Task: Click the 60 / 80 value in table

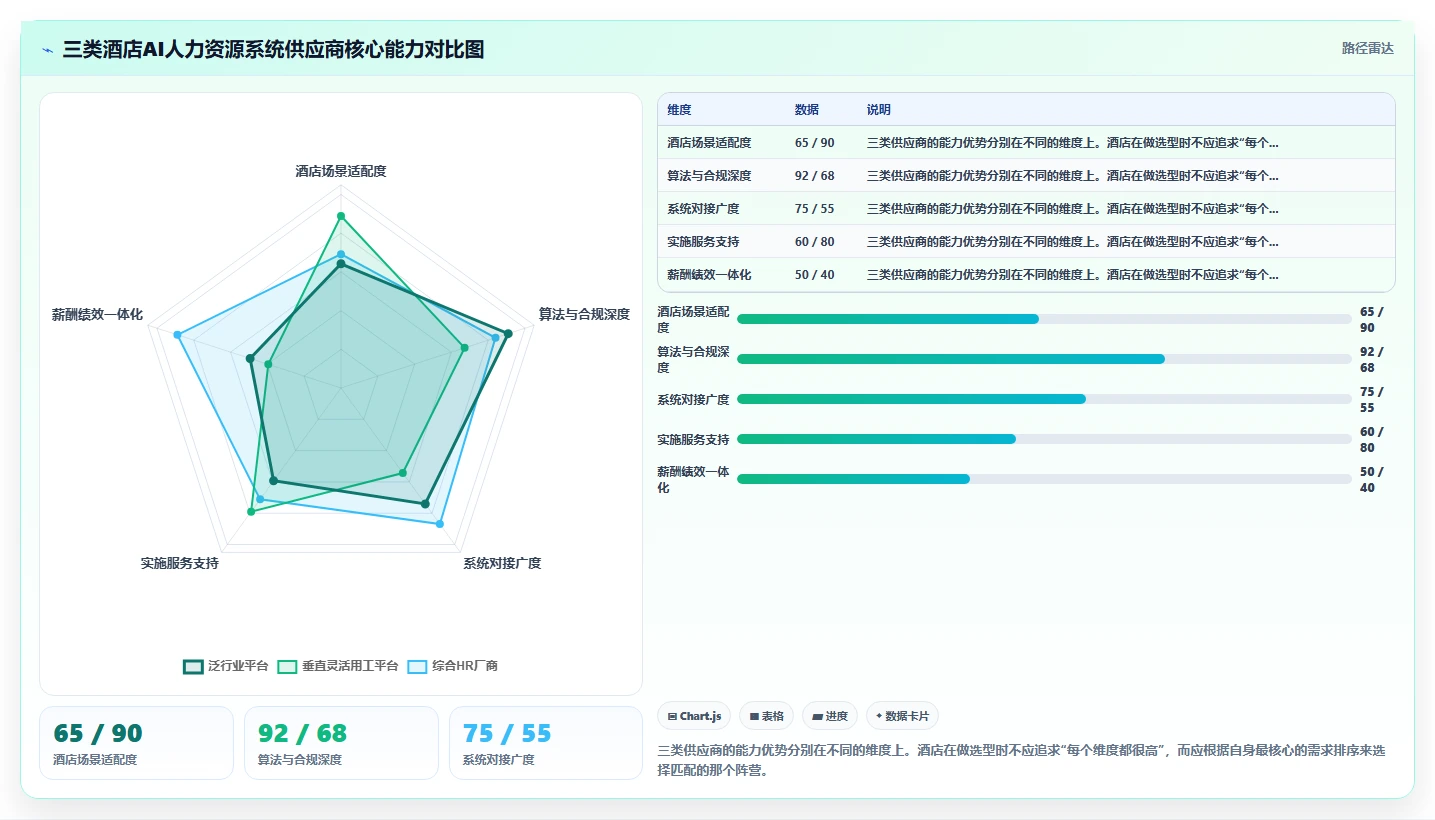Action: tap(814, 242)
